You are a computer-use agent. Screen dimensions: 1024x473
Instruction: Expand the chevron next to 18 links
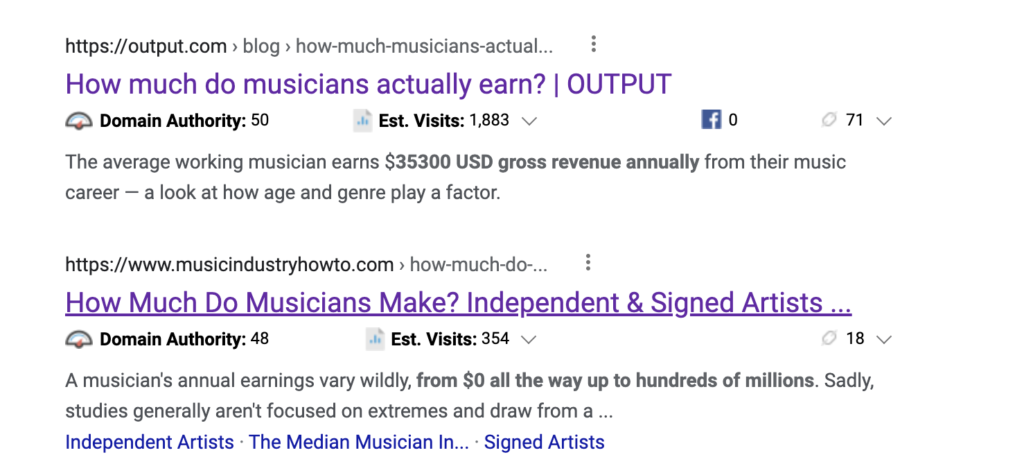point(884,340)
